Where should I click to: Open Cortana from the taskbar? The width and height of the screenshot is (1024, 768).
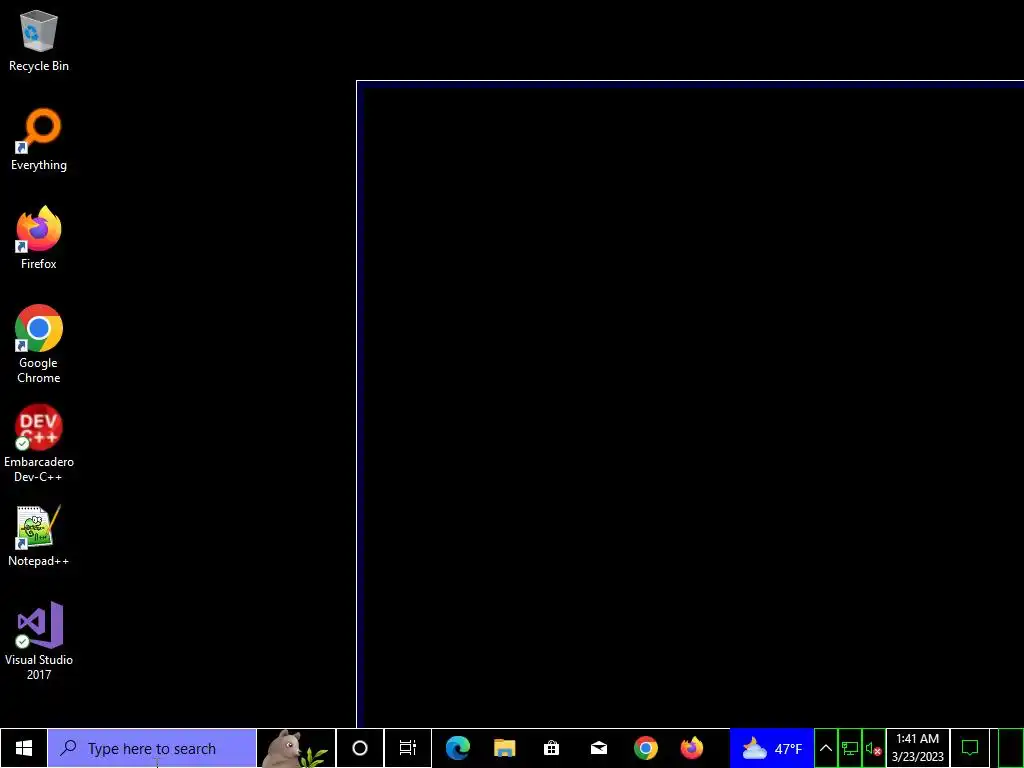tap(360, 748)
